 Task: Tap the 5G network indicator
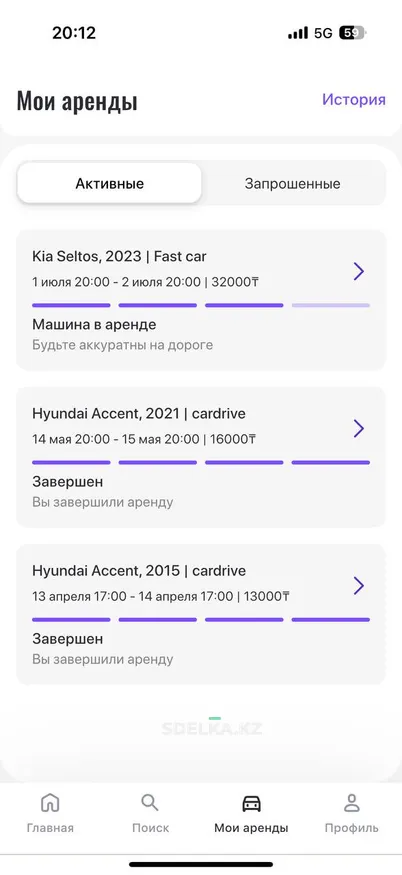coord(323,33)
